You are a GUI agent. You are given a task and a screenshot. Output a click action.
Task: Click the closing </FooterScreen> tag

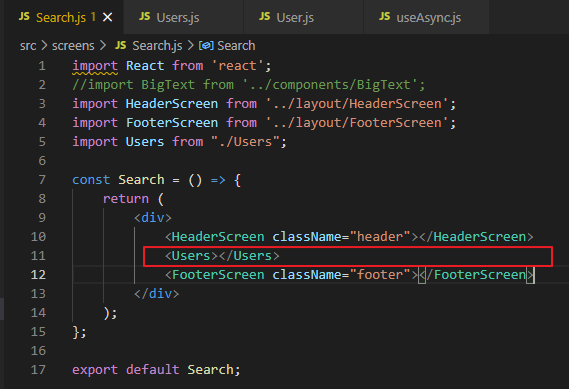(x=476, y=275)
